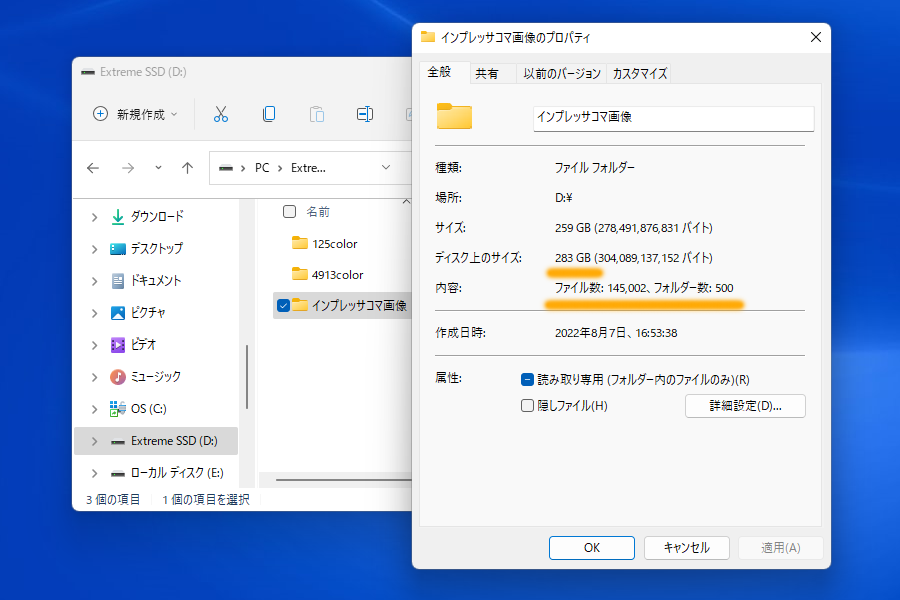Image resolution: width=900 pixels, height=600 pixels.
Task: Click the large folder icon in properties
Action: [x=454, y=116]
